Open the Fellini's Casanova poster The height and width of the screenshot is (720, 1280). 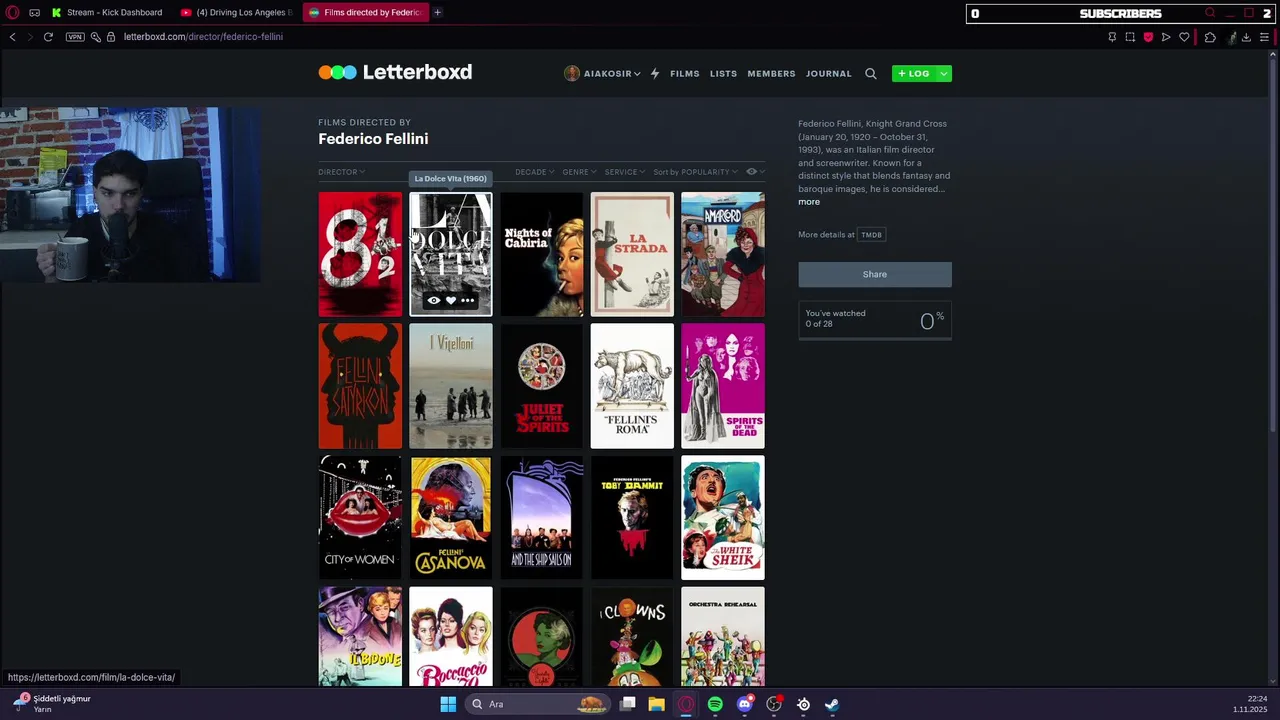[x=451, y=518]
